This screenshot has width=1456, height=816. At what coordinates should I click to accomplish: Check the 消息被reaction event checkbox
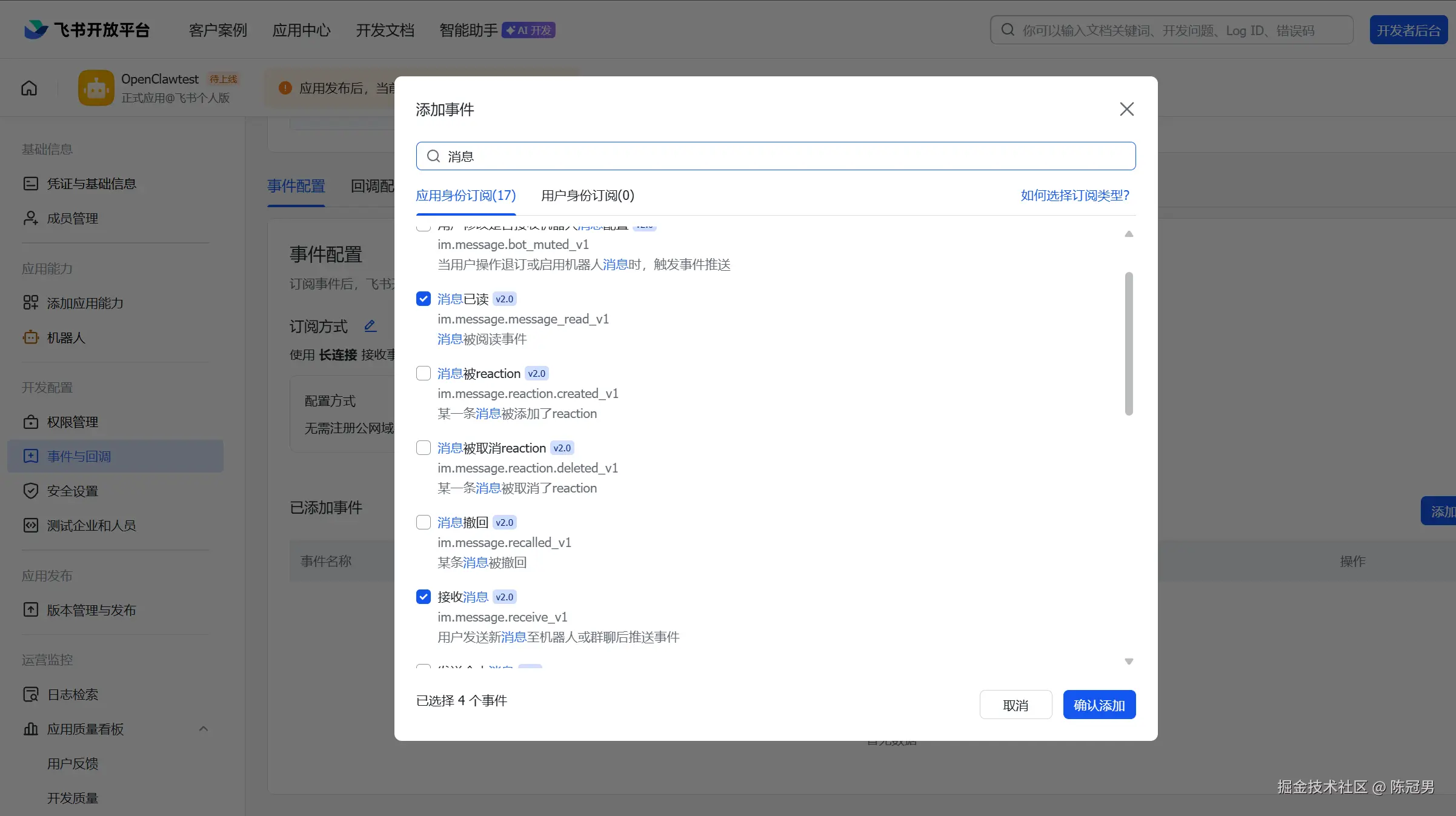tap(424, 373)
